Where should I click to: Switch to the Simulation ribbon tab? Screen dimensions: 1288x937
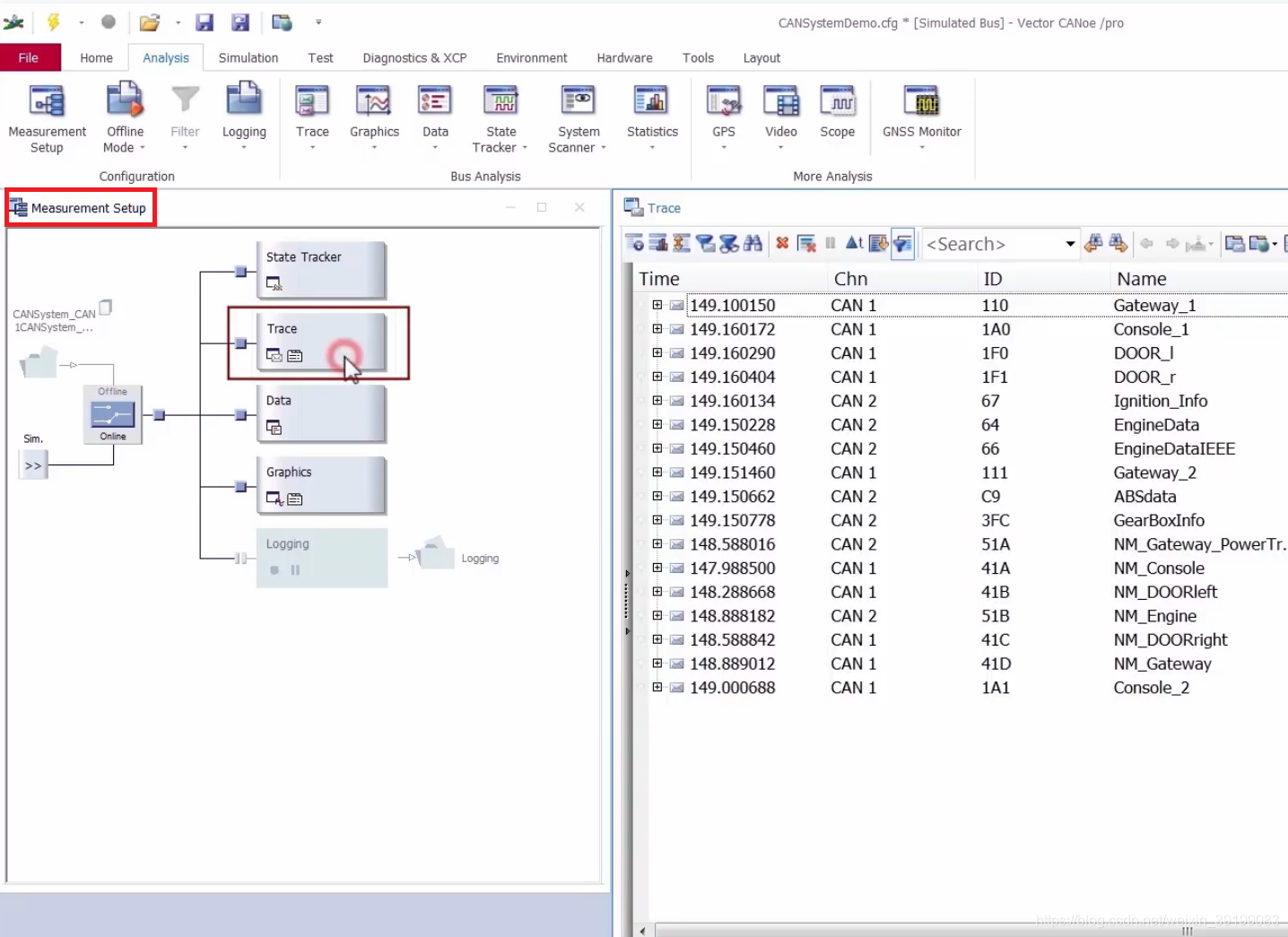pos(248,57)
